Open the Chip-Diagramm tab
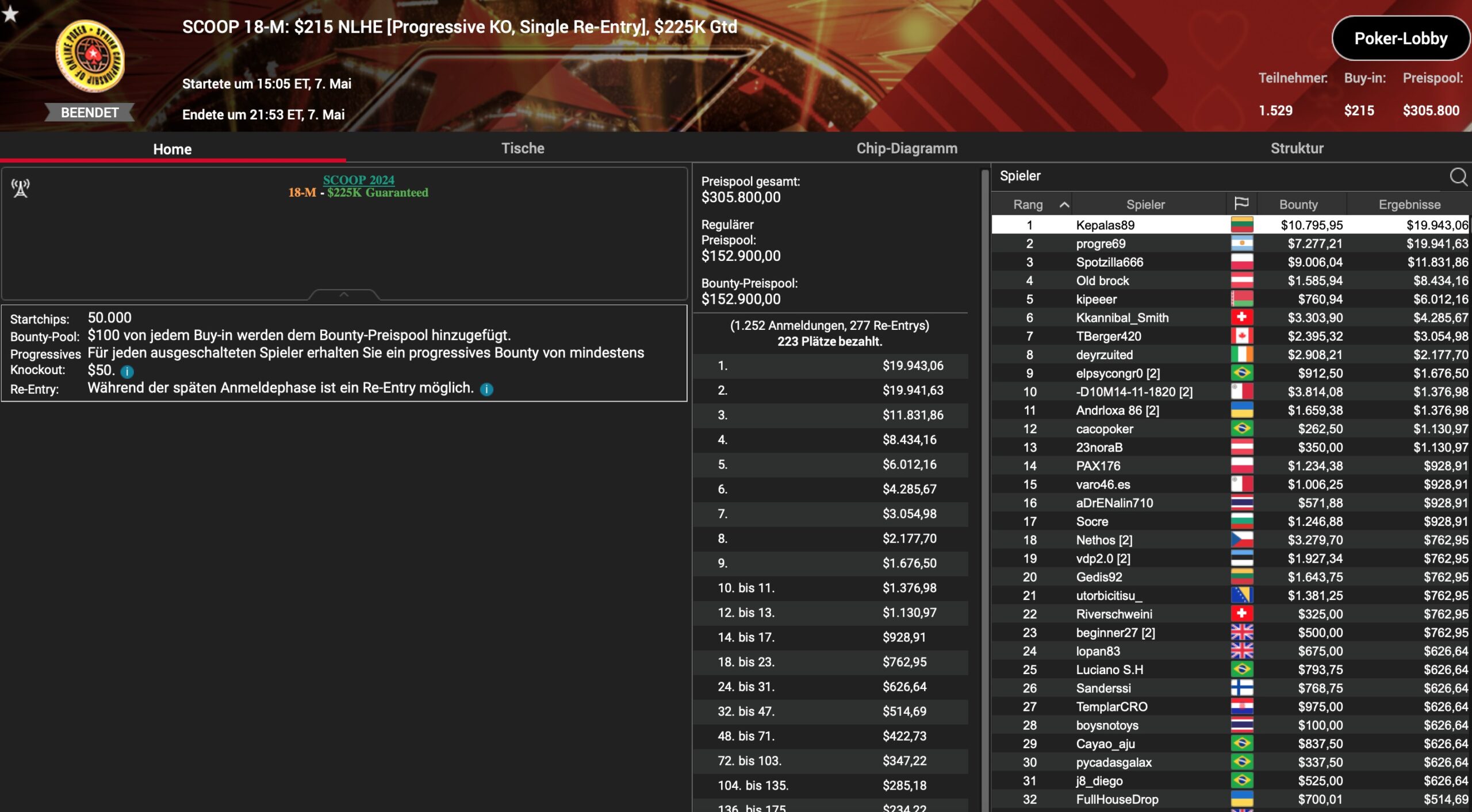This screenshot has height=812, width=1472. click(x=907, y=148)
